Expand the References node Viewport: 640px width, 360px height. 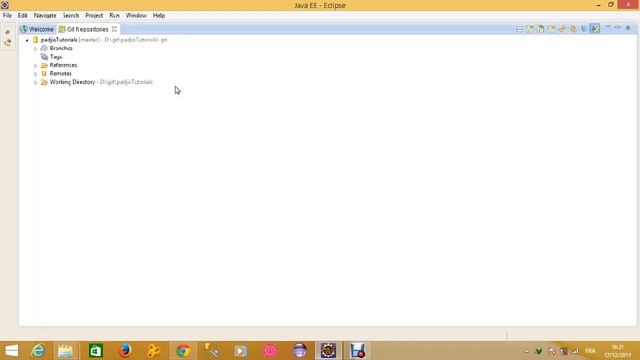tap(36, 65)
